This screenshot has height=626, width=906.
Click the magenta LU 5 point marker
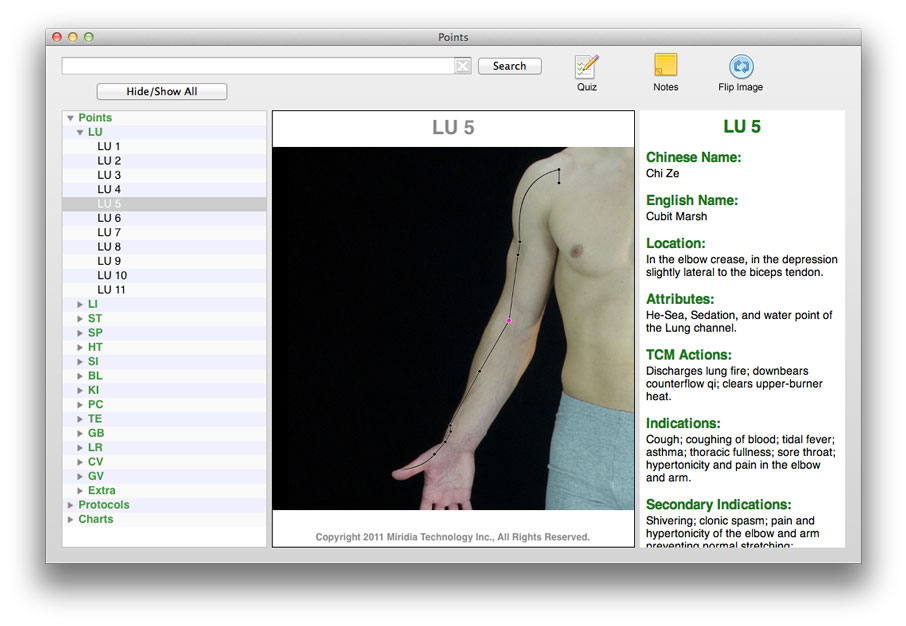(x=509, y=321)
